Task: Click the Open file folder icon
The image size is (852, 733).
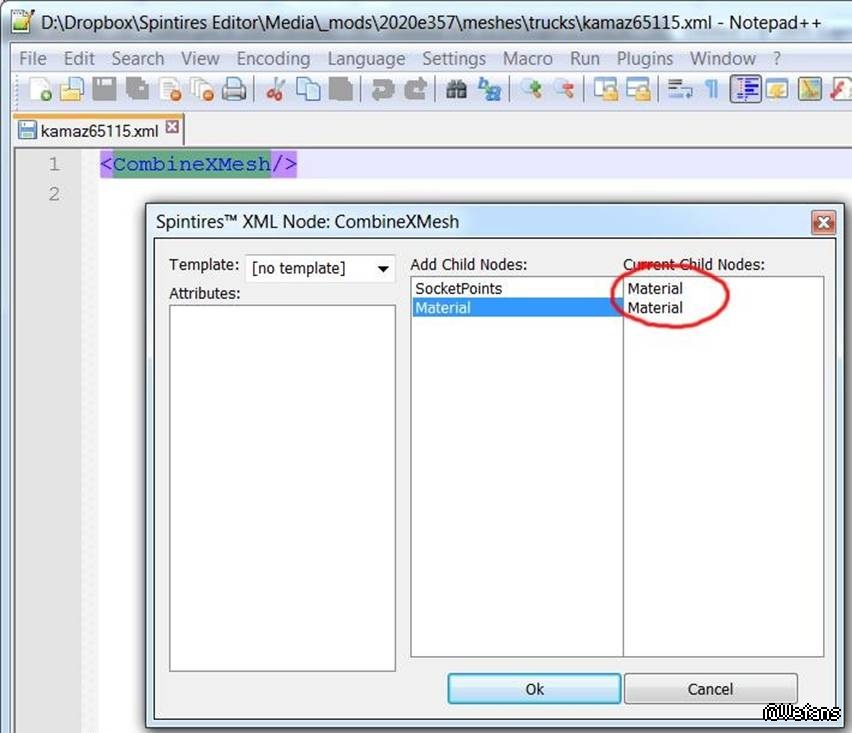Action: pos(71,91)
